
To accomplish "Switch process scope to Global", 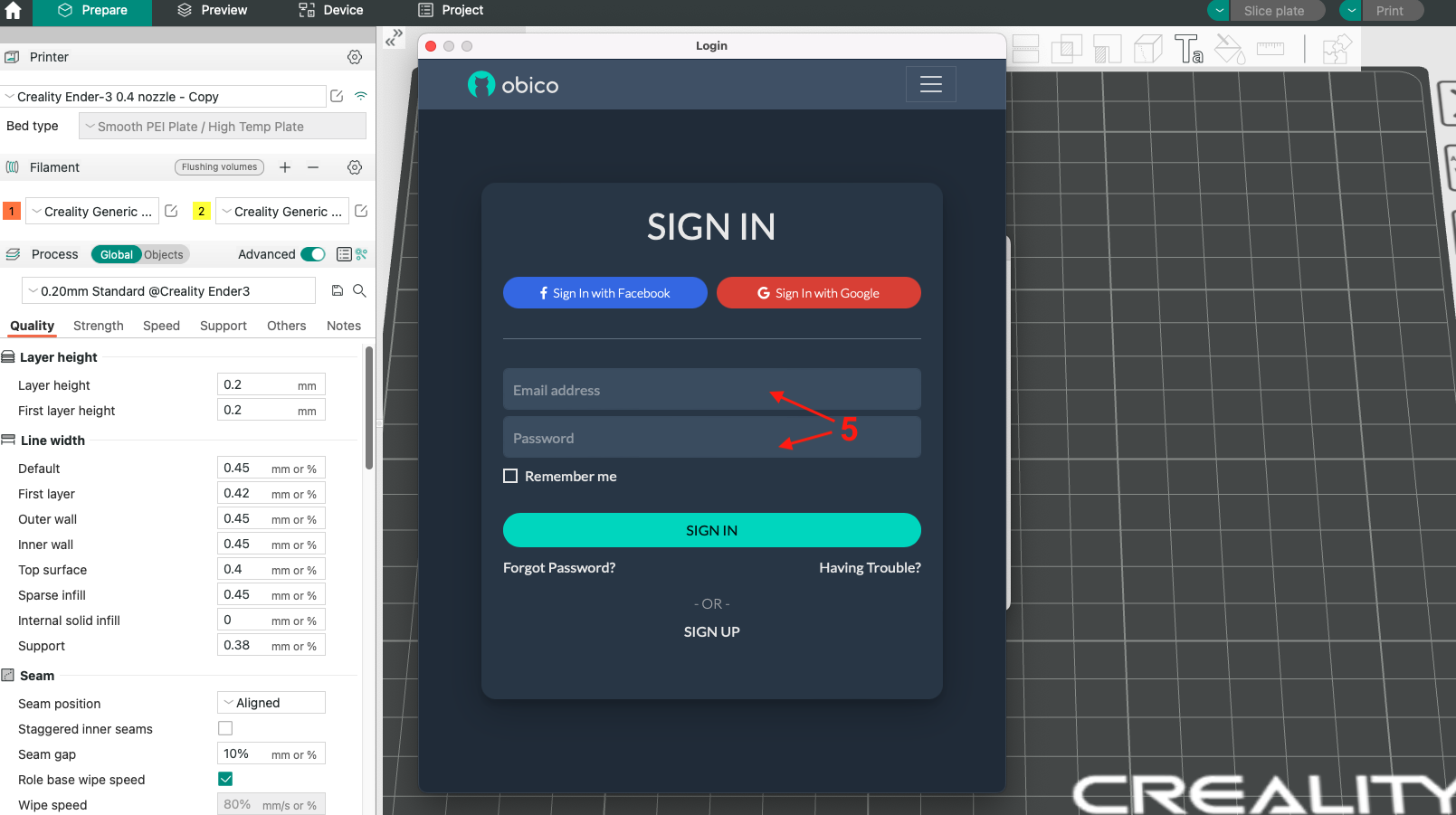I will 117,255.
